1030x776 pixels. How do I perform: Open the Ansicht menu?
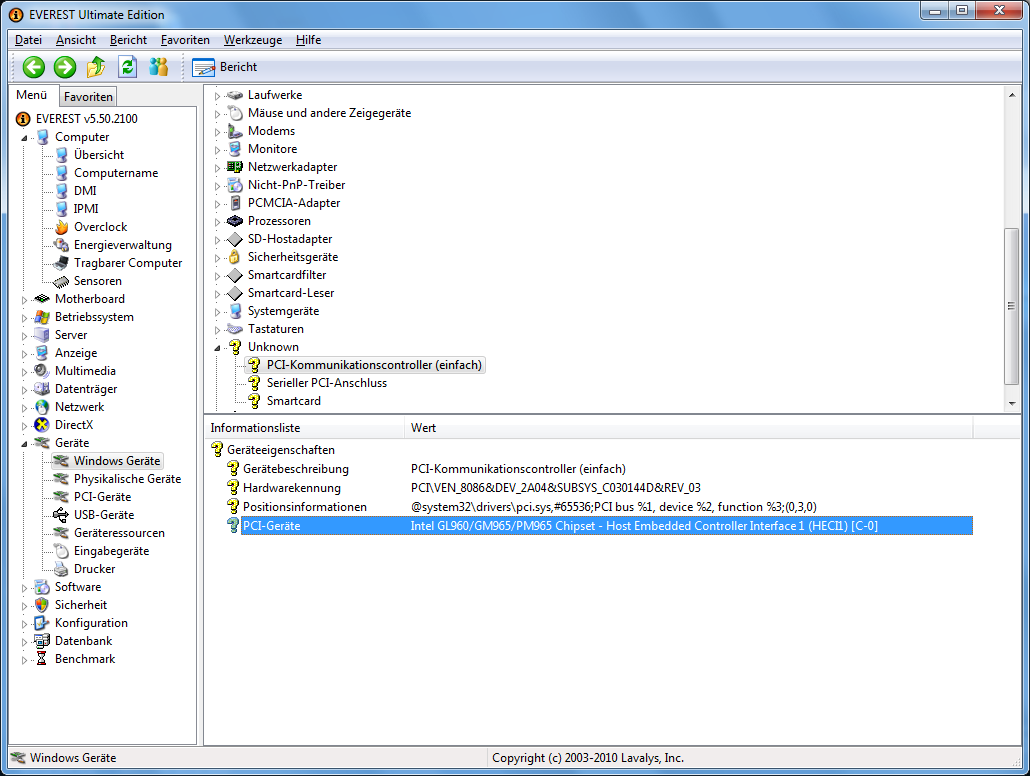coord(76,40)
